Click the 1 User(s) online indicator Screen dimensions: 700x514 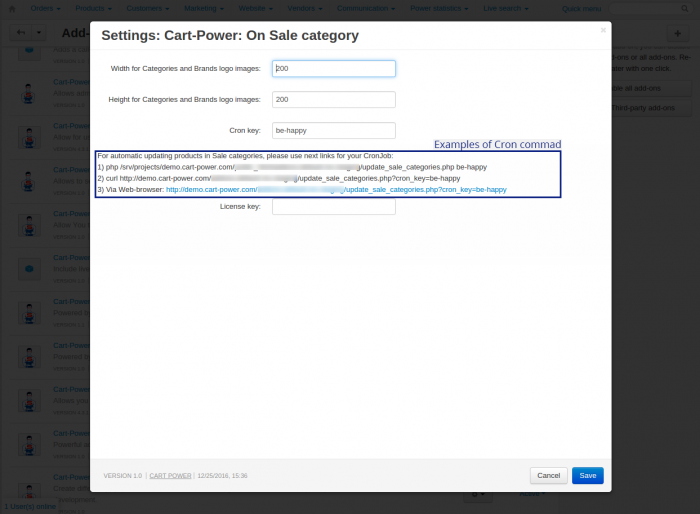(x=30, y=506)
